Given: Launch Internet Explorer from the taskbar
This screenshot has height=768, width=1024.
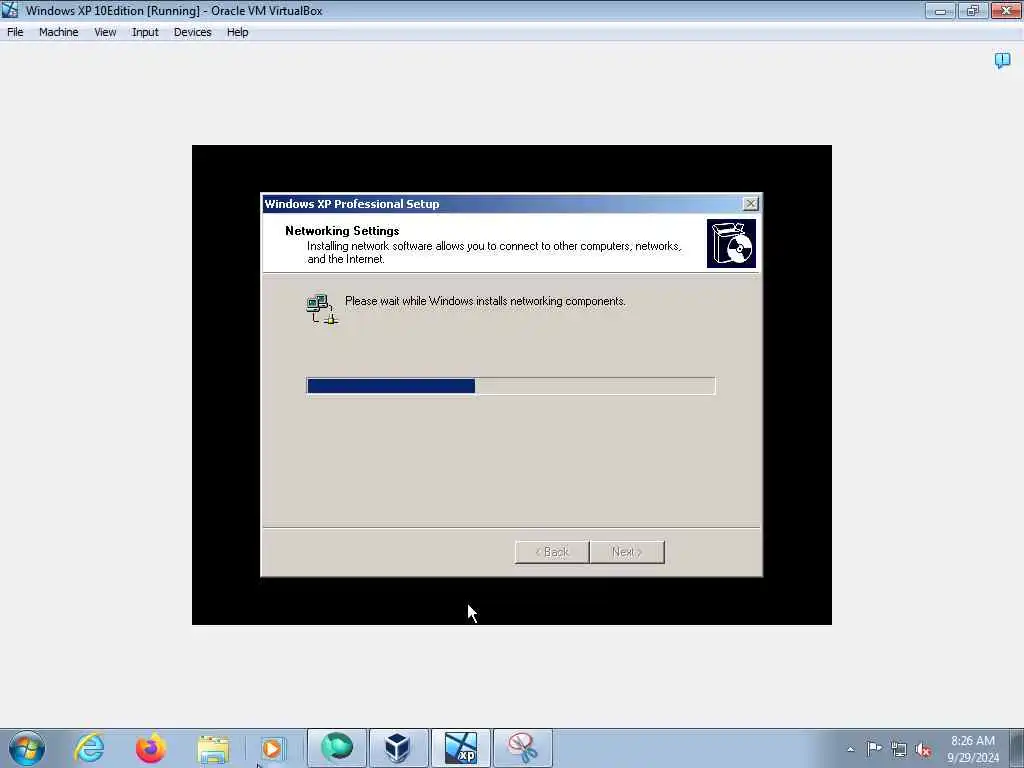Looking at the screenshot, I should [x=89, y=748].
